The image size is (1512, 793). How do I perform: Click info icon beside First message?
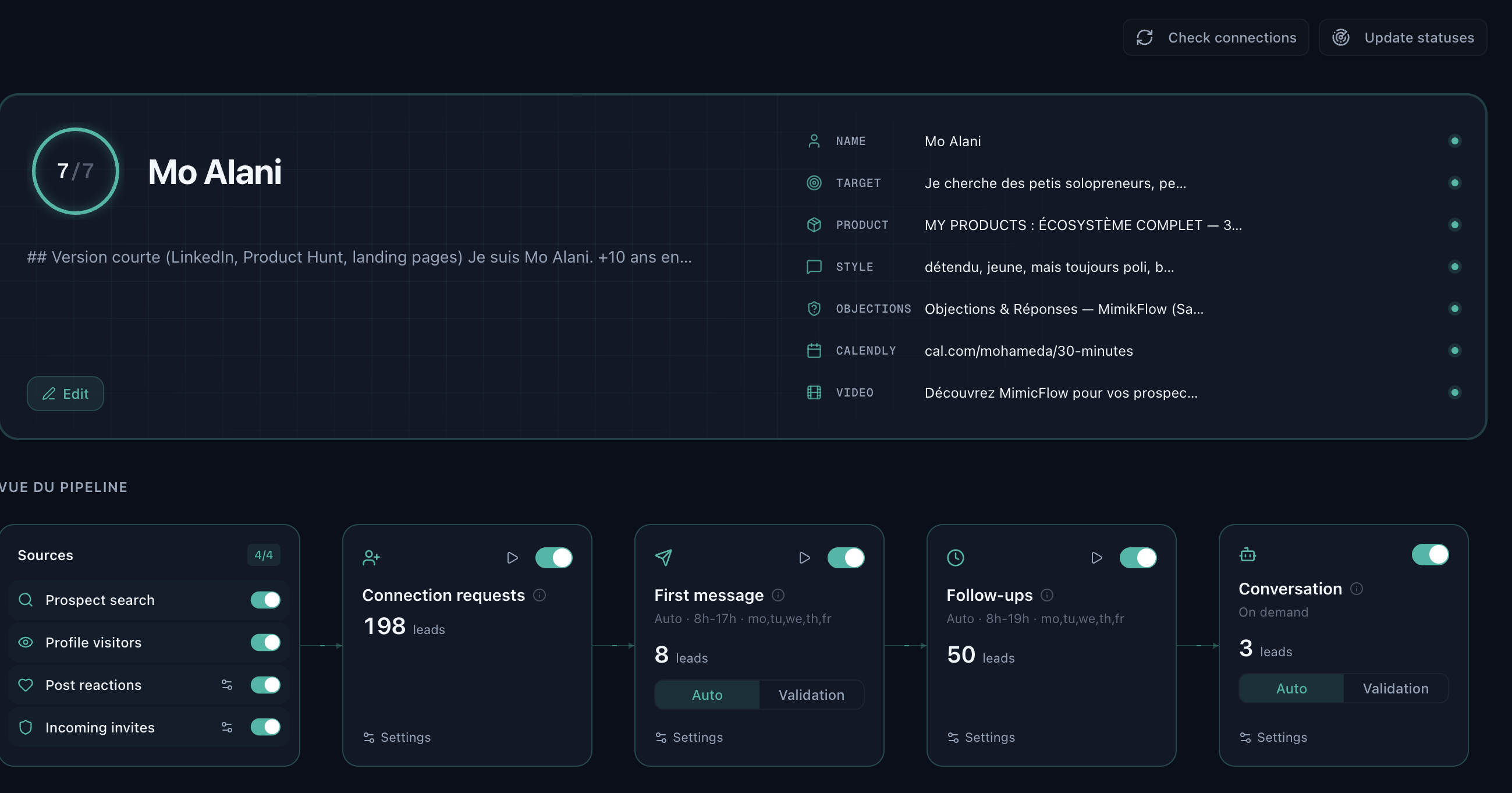click(778, 595)
